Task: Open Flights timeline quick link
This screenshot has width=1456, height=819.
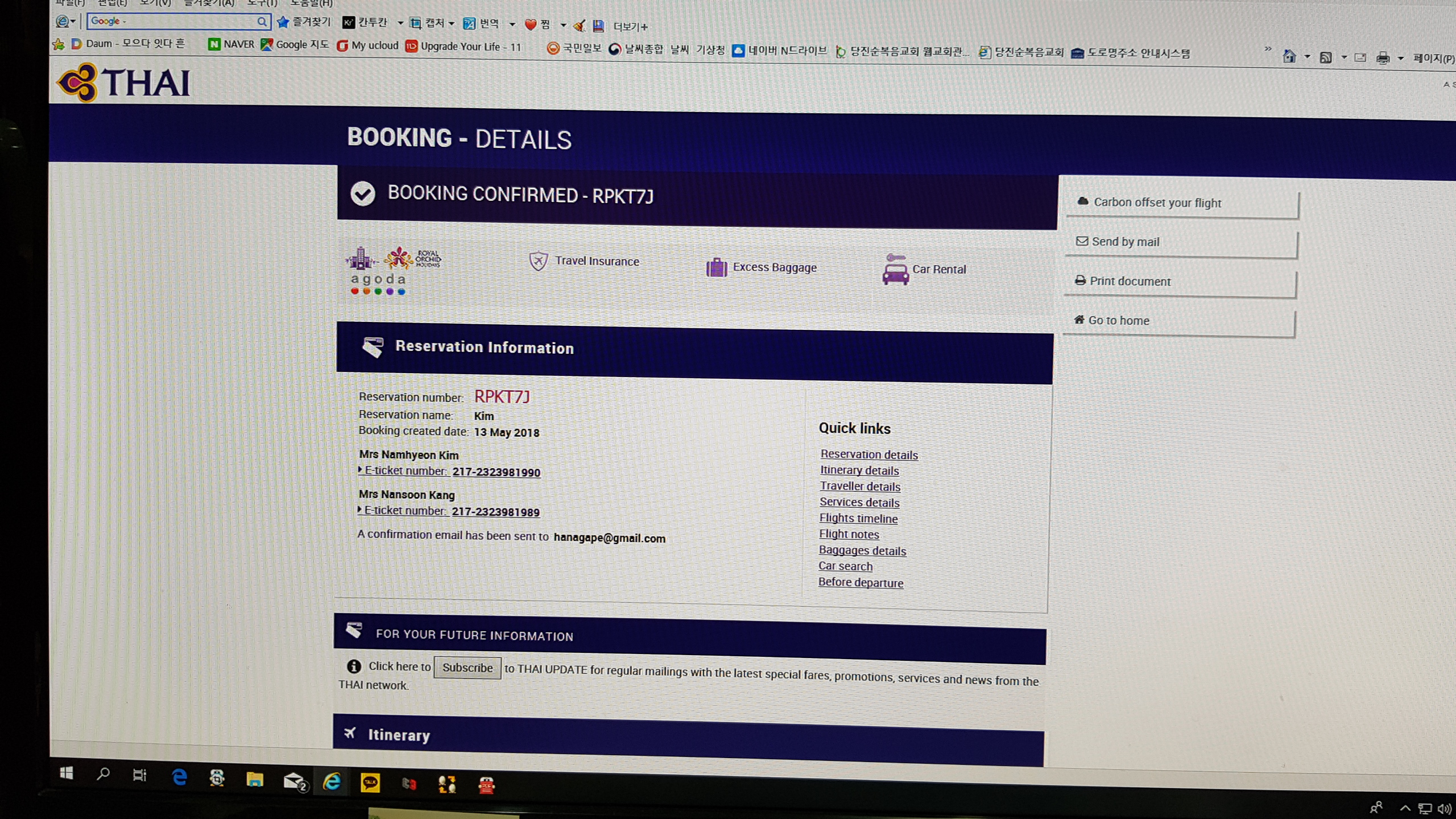Action: pyautogui.click(x=858, y=518)
